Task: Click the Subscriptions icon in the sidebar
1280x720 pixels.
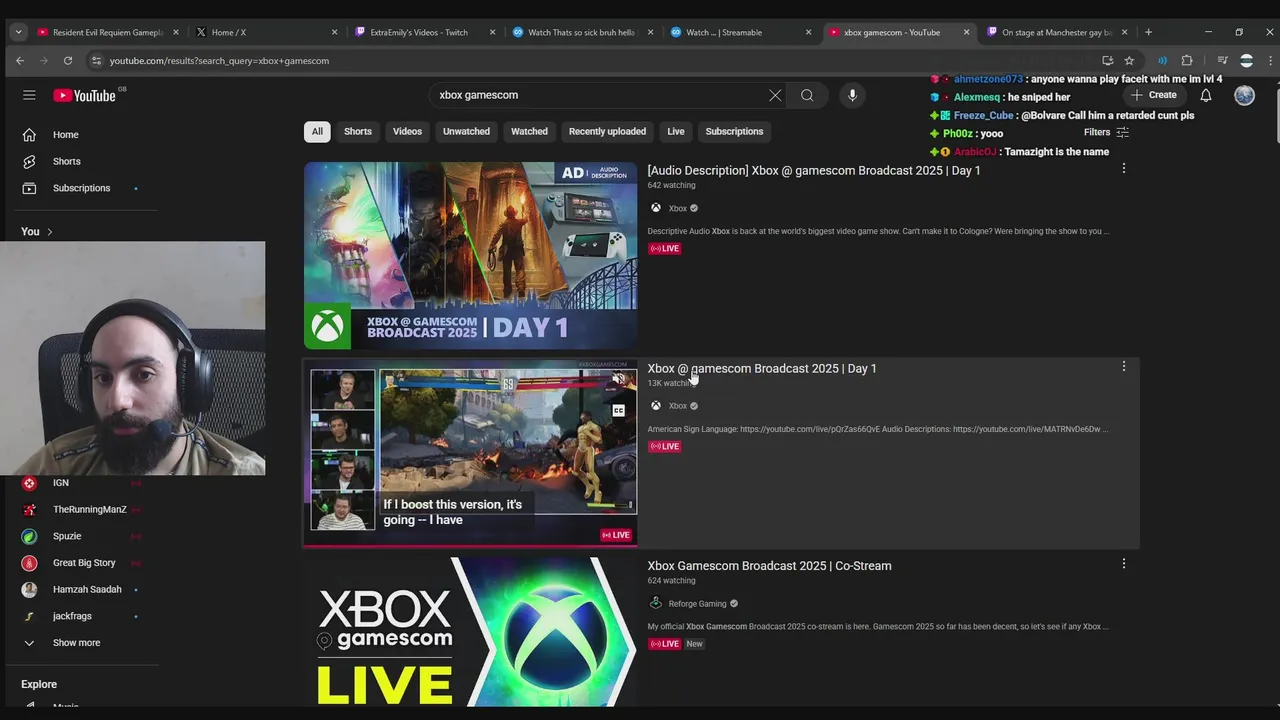Action: pyautogui.click(x=29, y=188)
